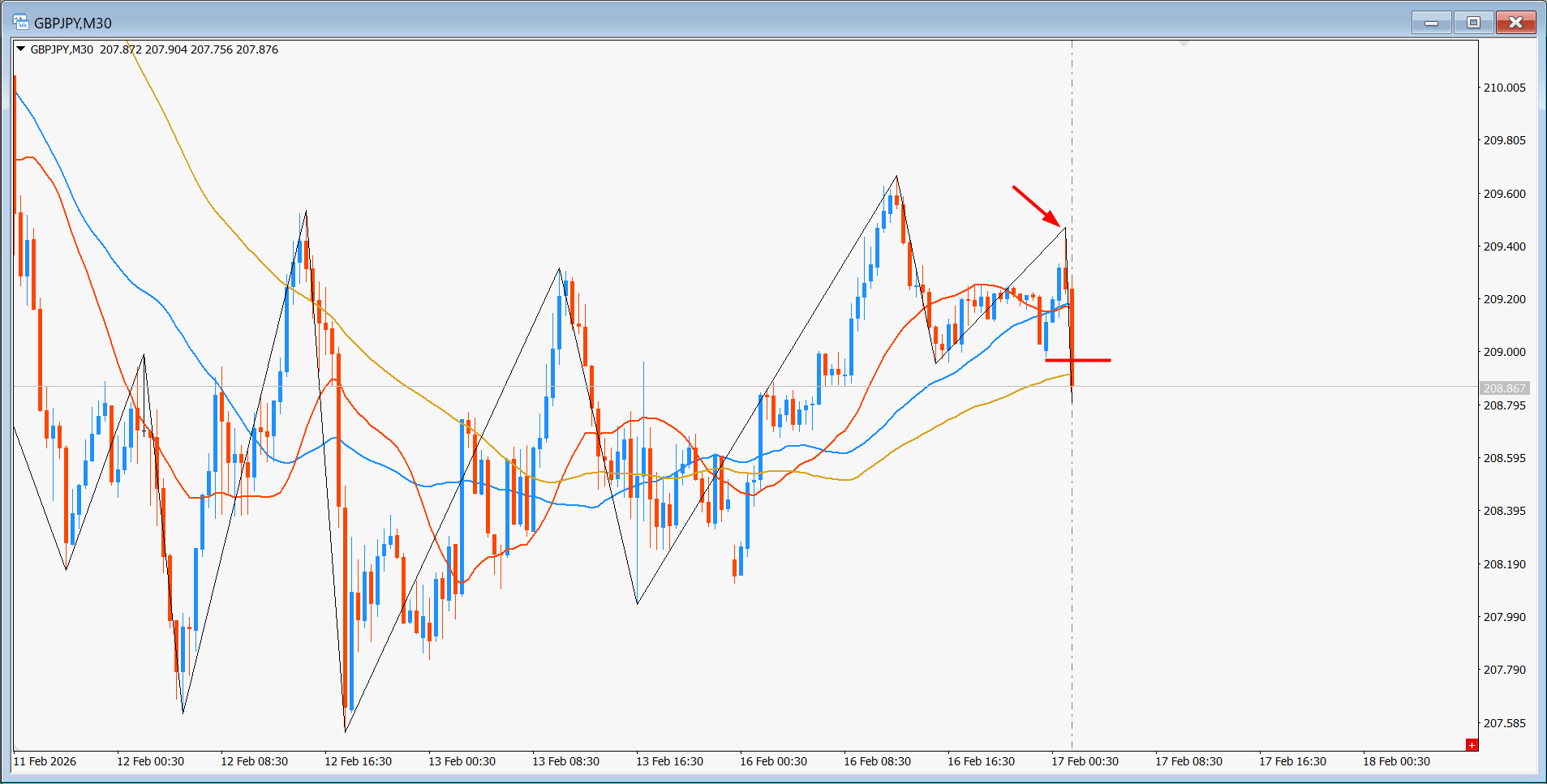Screen dimensions: 1547x784
Task: Click the grey chart shift triangle marker
Action: tap(1184, 43)
